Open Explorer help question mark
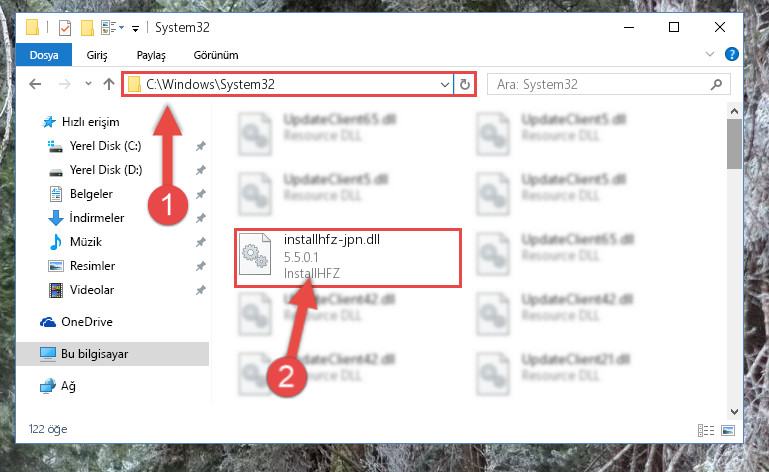The width and height of the screenshot is (769, 472). (732, 54)
